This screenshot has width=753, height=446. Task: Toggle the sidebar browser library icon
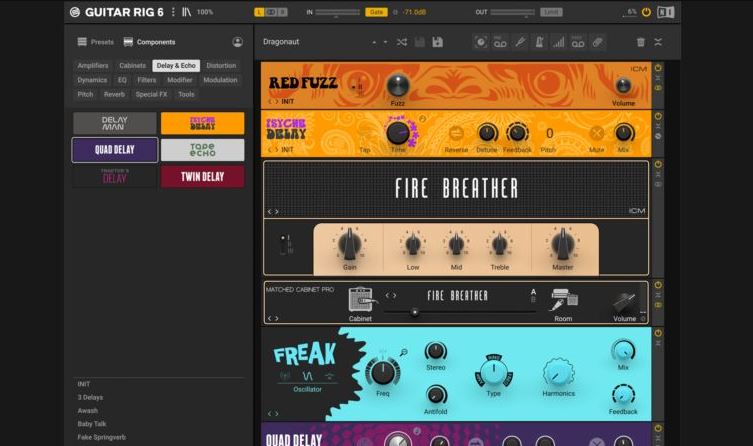click(x=186, y=12)
